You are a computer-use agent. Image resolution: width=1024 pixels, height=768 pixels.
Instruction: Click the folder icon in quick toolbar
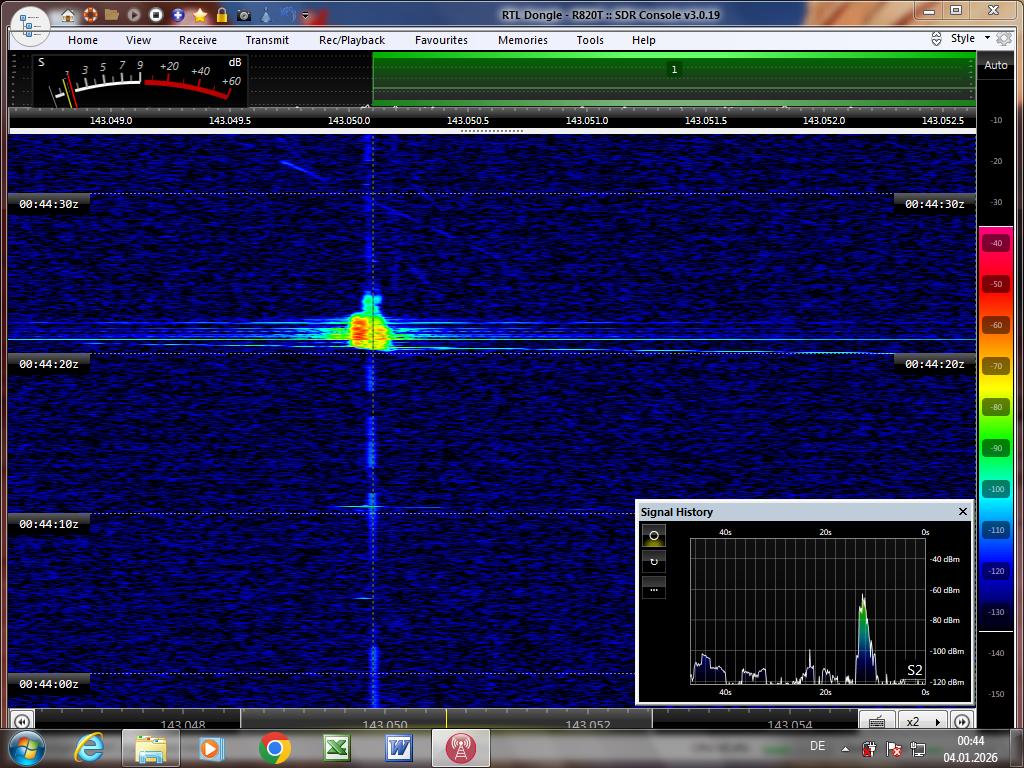pyautogui.click(x=112, y=14)
